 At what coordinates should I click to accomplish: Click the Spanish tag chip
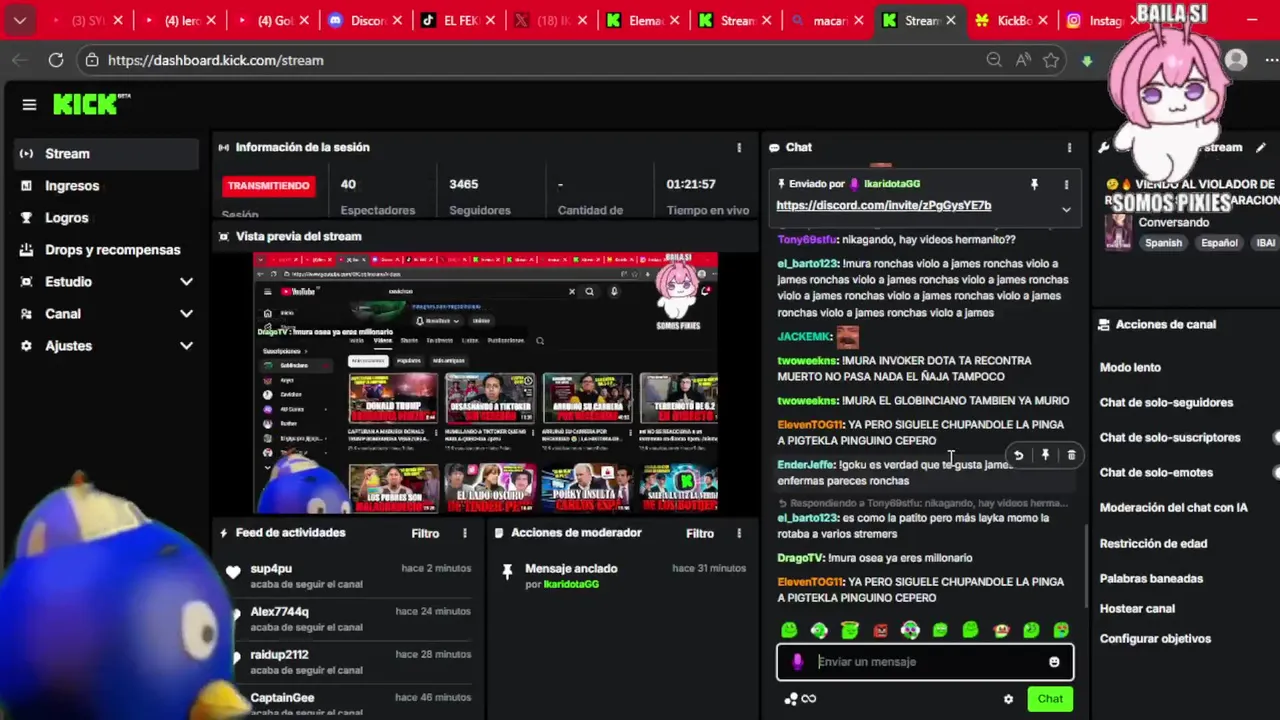coord(1163,243)
